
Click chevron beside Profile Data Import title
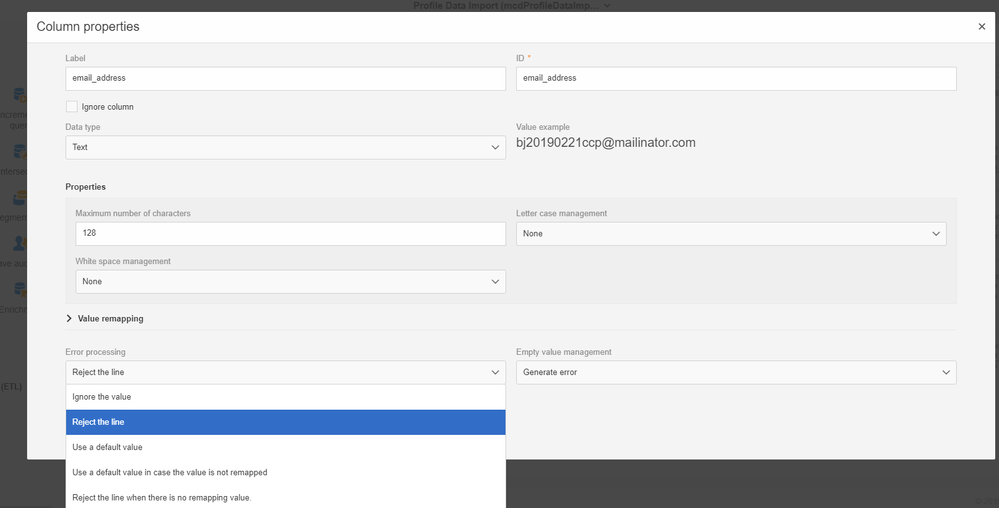click(607, 6)
